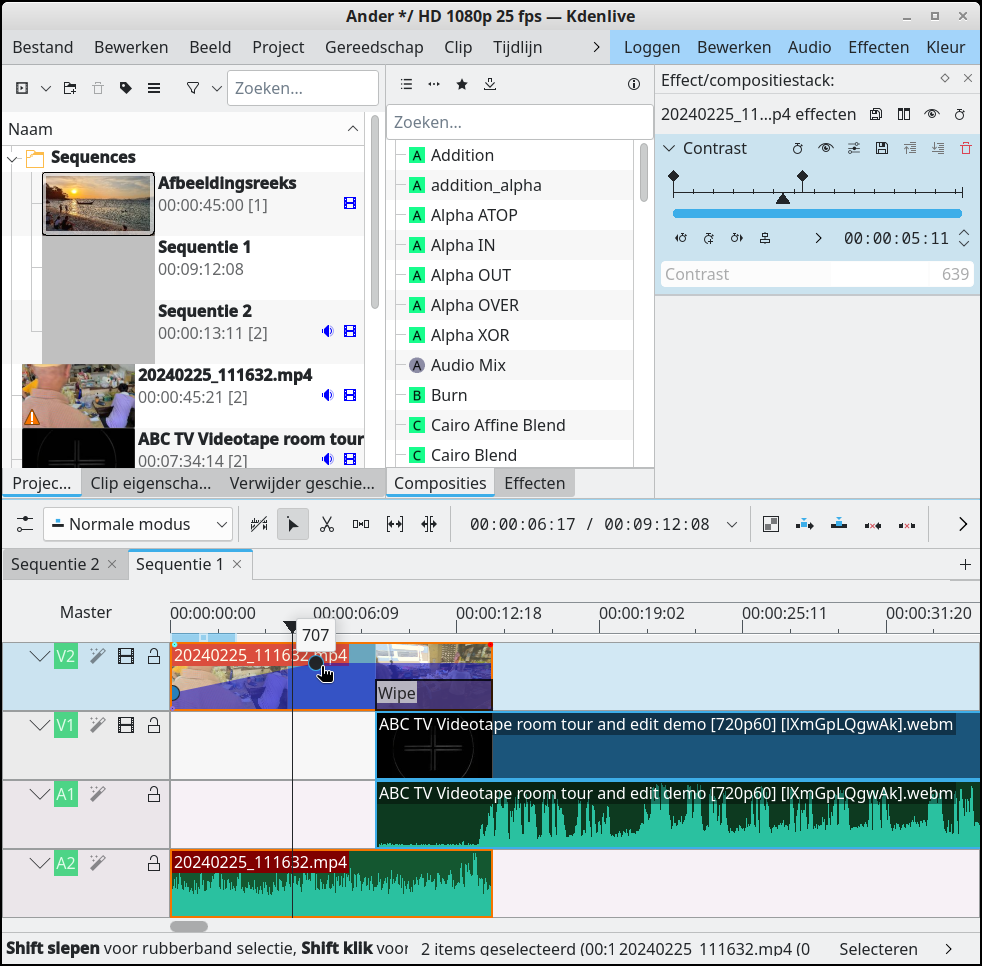Switch to the Kleur workspace
The height and width of the screenshot is (966, 982).
click(946, 48)
